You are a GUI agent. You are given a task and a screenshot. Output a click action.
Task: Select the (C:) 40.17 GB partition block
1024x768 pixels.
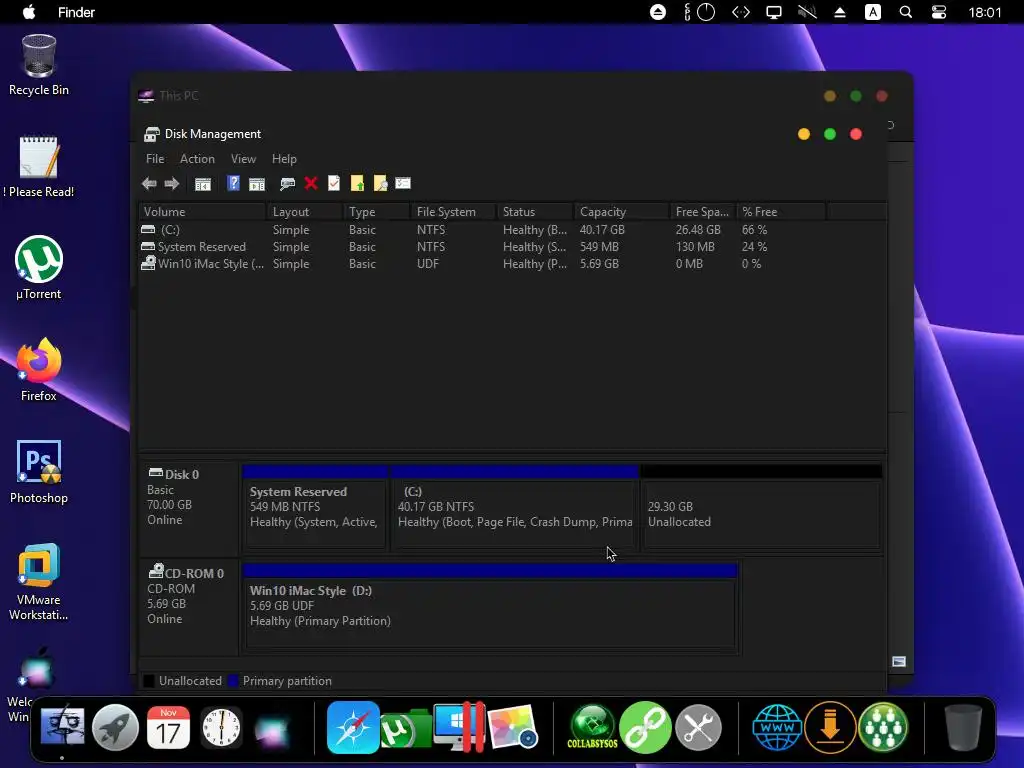point(515,507)
